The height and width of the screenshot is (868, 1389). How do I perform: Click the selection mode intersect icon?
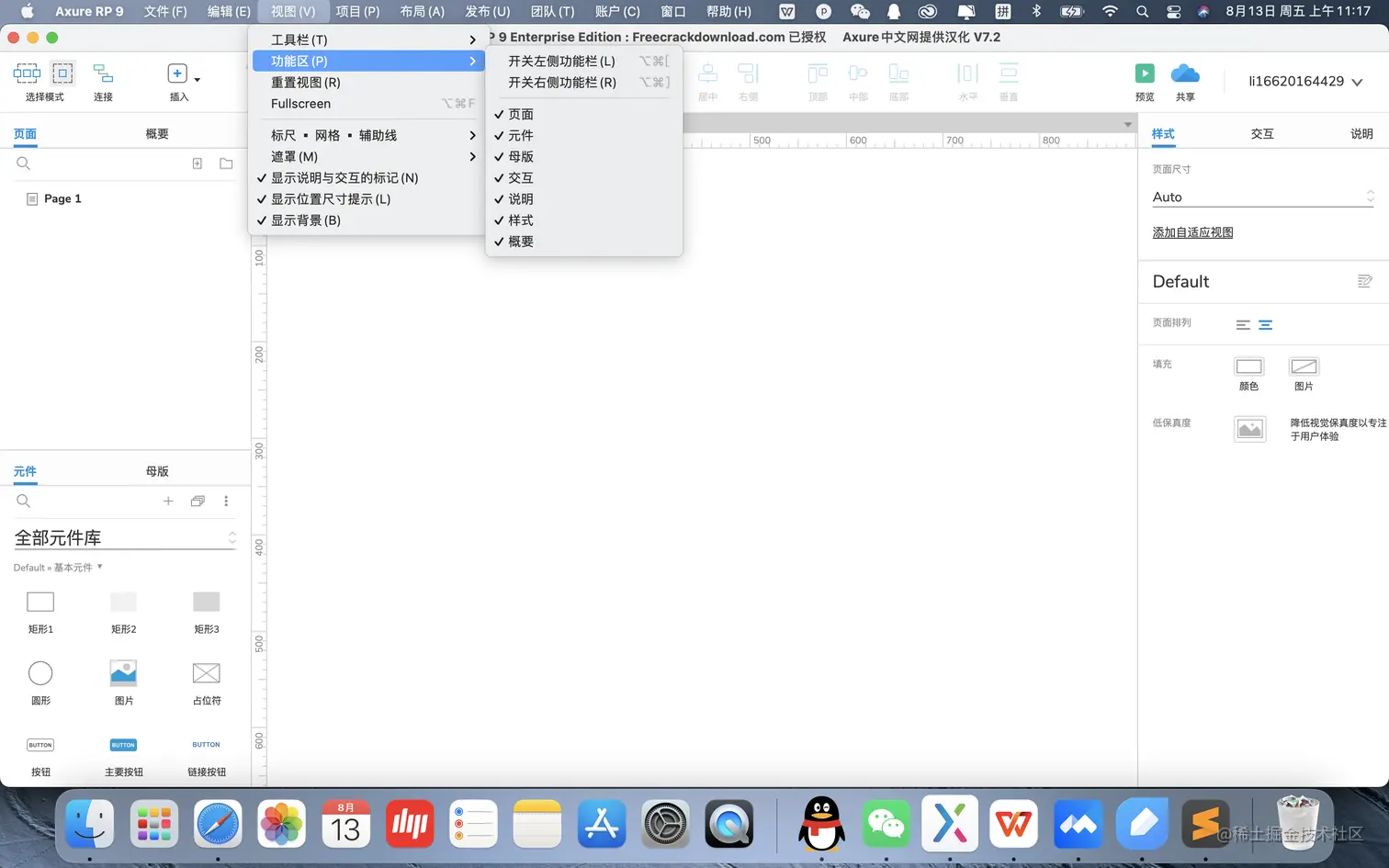click(27, 73)
